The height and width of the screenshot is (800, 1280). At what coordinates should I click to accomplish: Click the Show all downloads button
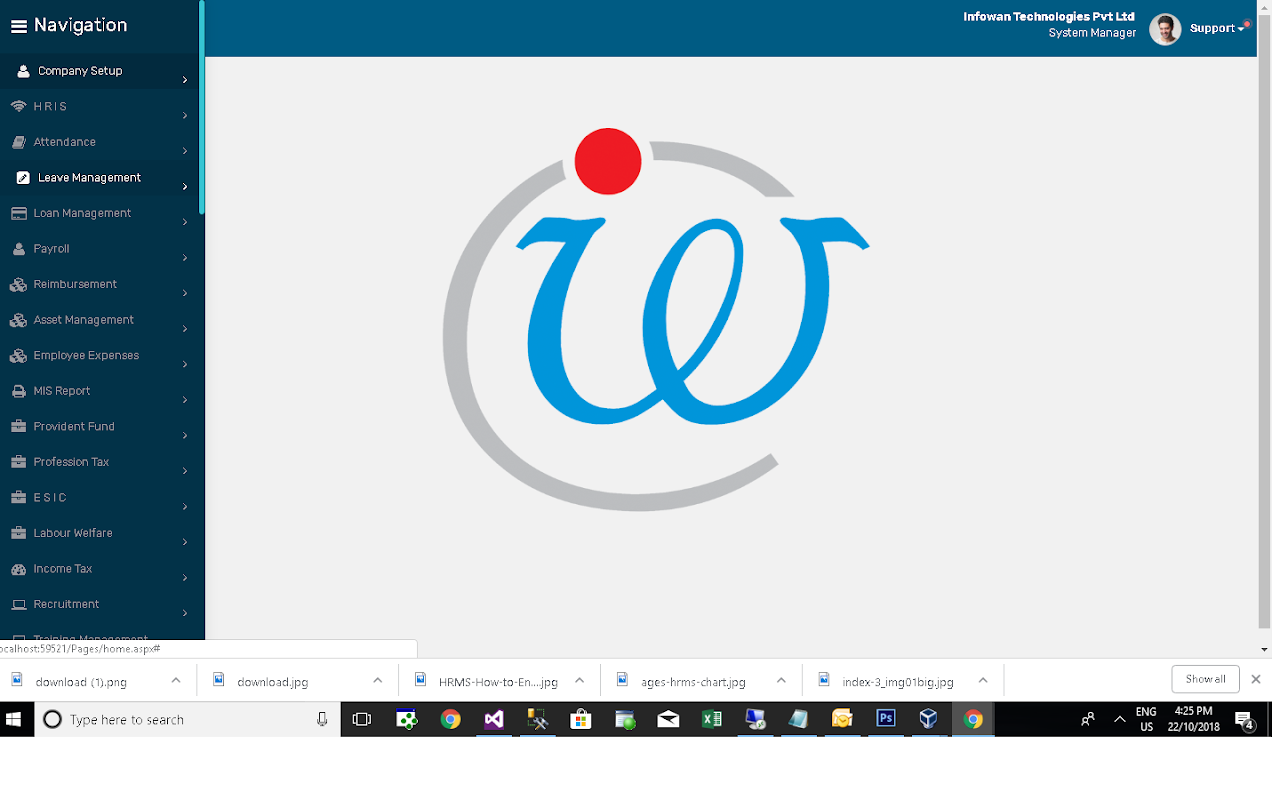coord(1206,679)
